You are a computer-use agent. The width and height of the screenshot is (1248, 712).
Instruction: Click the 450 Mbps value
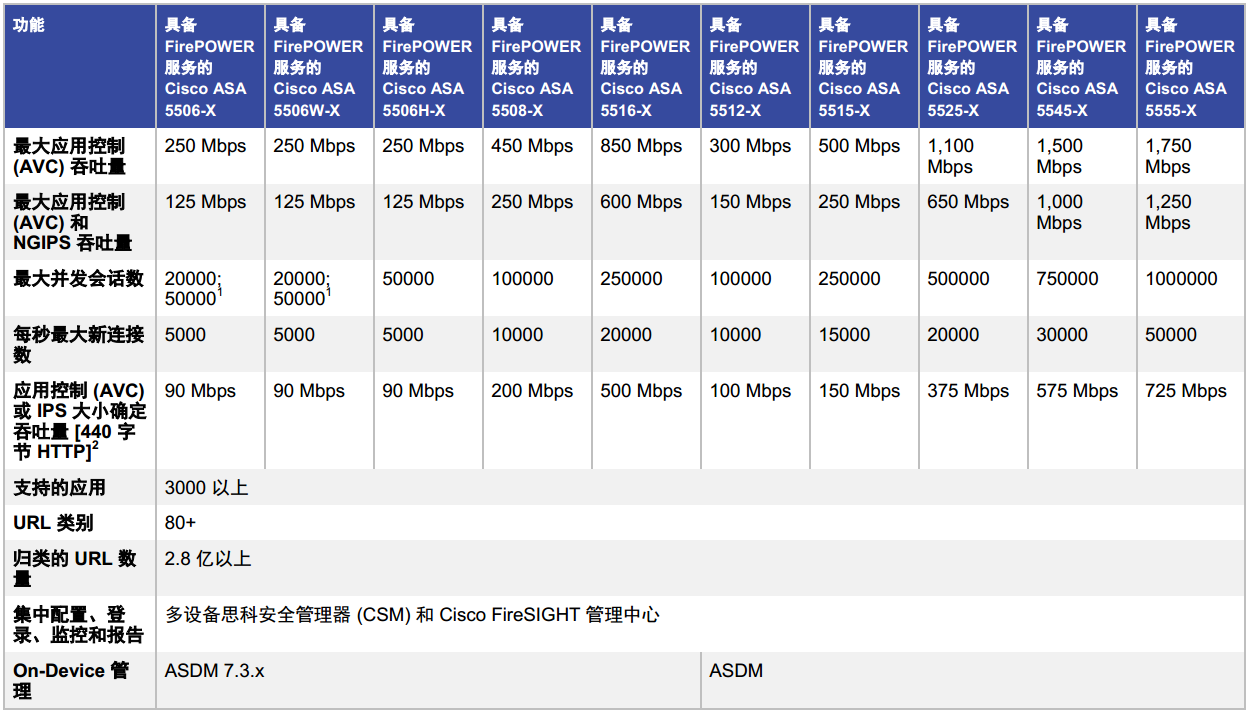coord(533,146)
